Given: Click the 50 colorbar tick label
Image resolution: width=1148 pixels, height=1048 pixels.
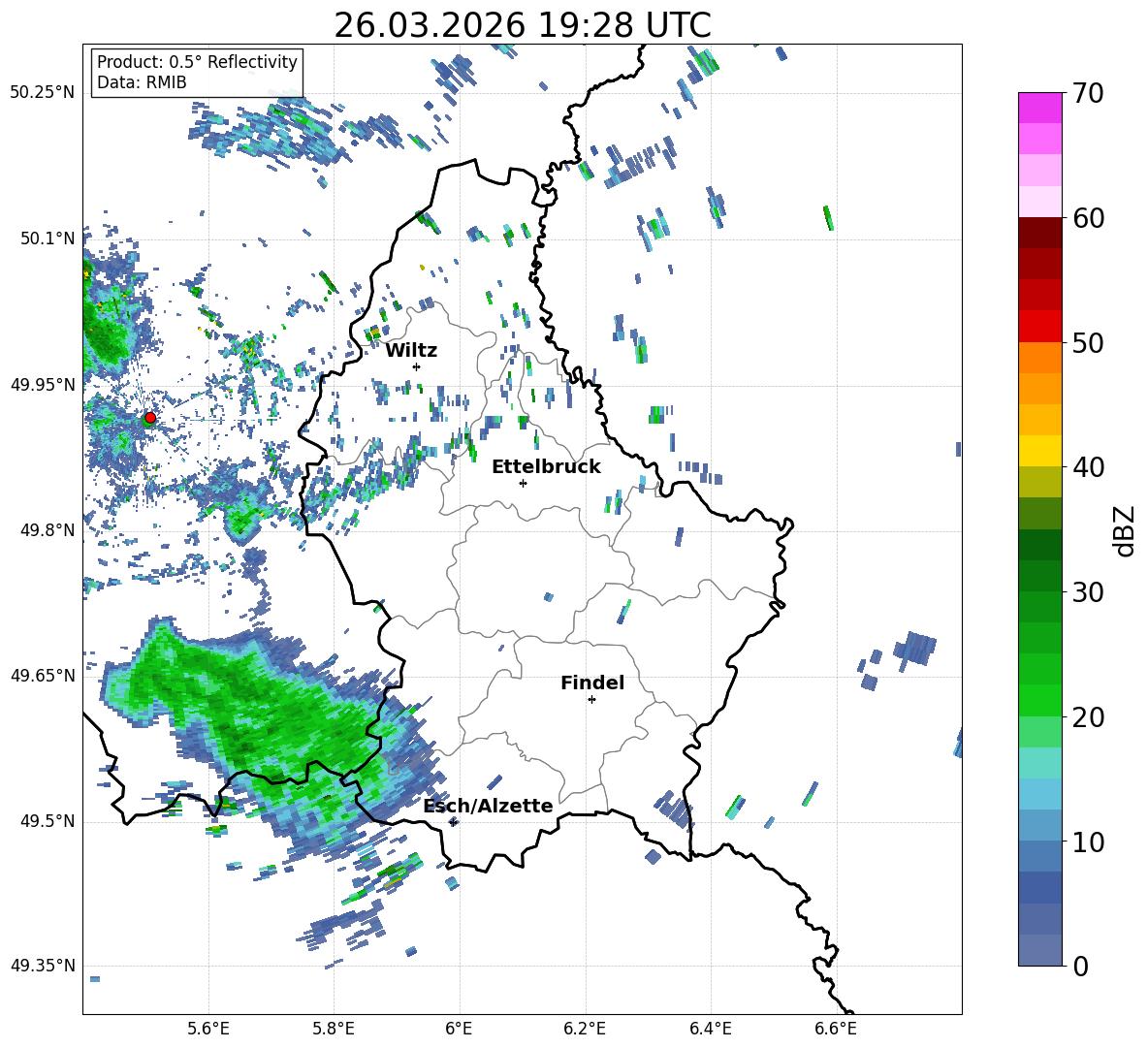Looking at the screenshot, I should [x=1087, y=343].
